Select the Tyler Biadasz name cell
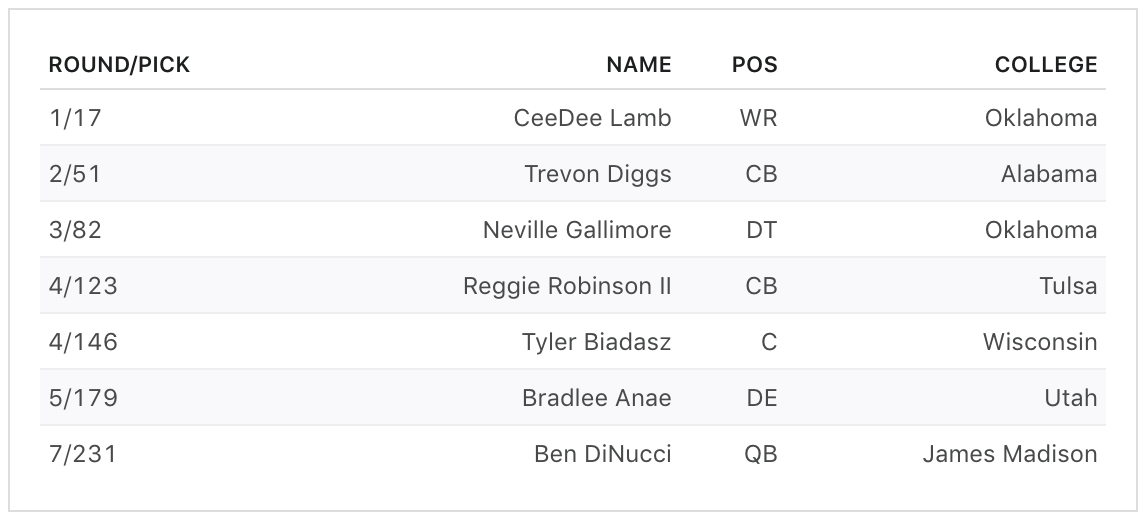Viewport: 1146px width, 528px height. (596, 342)
